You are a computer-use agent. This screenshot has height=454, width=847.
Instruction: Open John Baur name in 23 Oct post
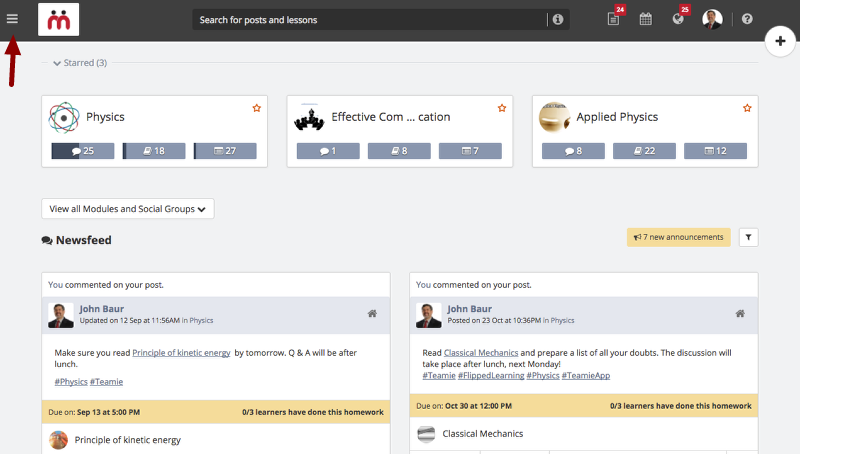(469, 309)
